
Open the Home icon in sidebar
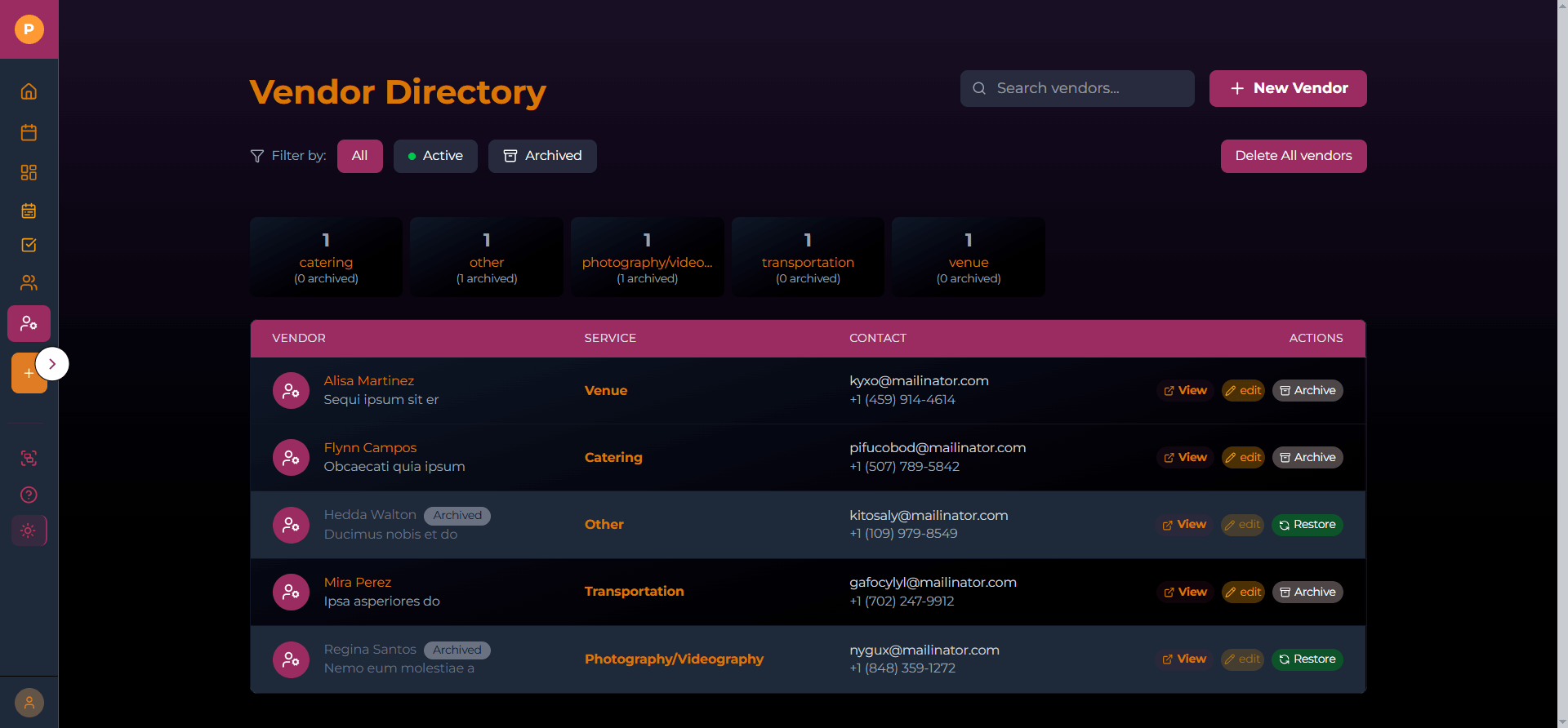pyautogui.click(x=29, y=91)
